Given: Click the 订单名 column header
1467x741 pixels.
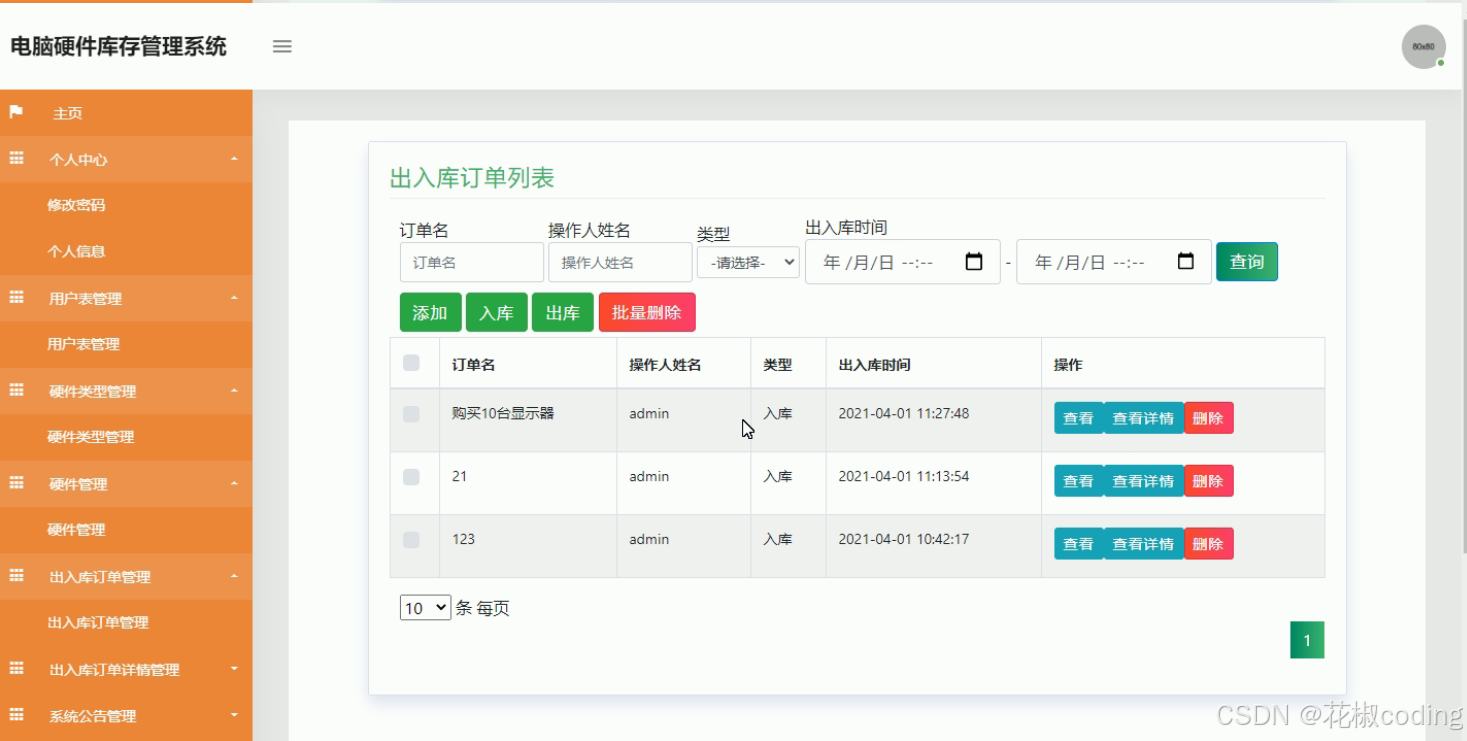Looking at the screenshot, I should 473,365.
